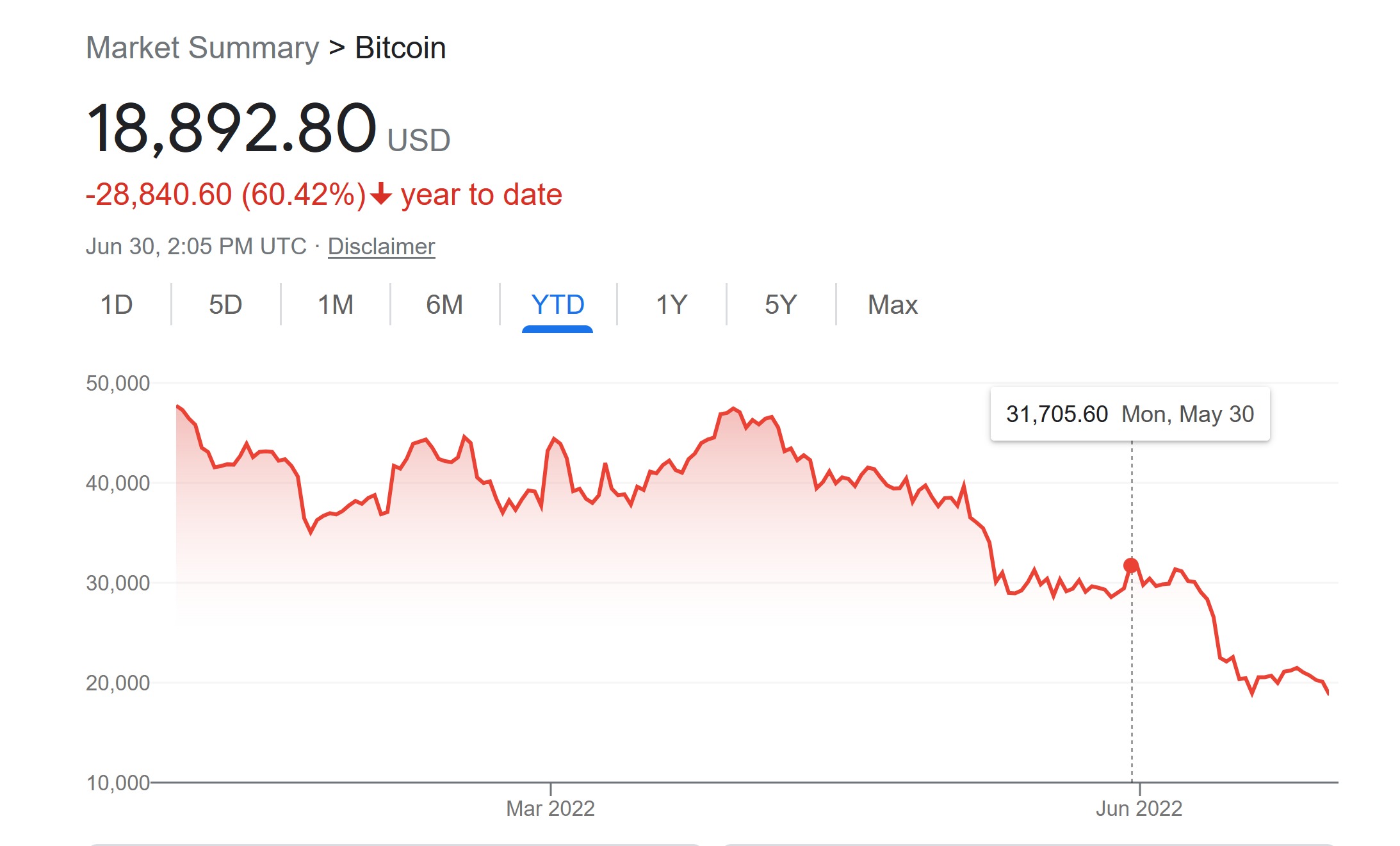Open the 6M chart range

(x=444, y=305)
